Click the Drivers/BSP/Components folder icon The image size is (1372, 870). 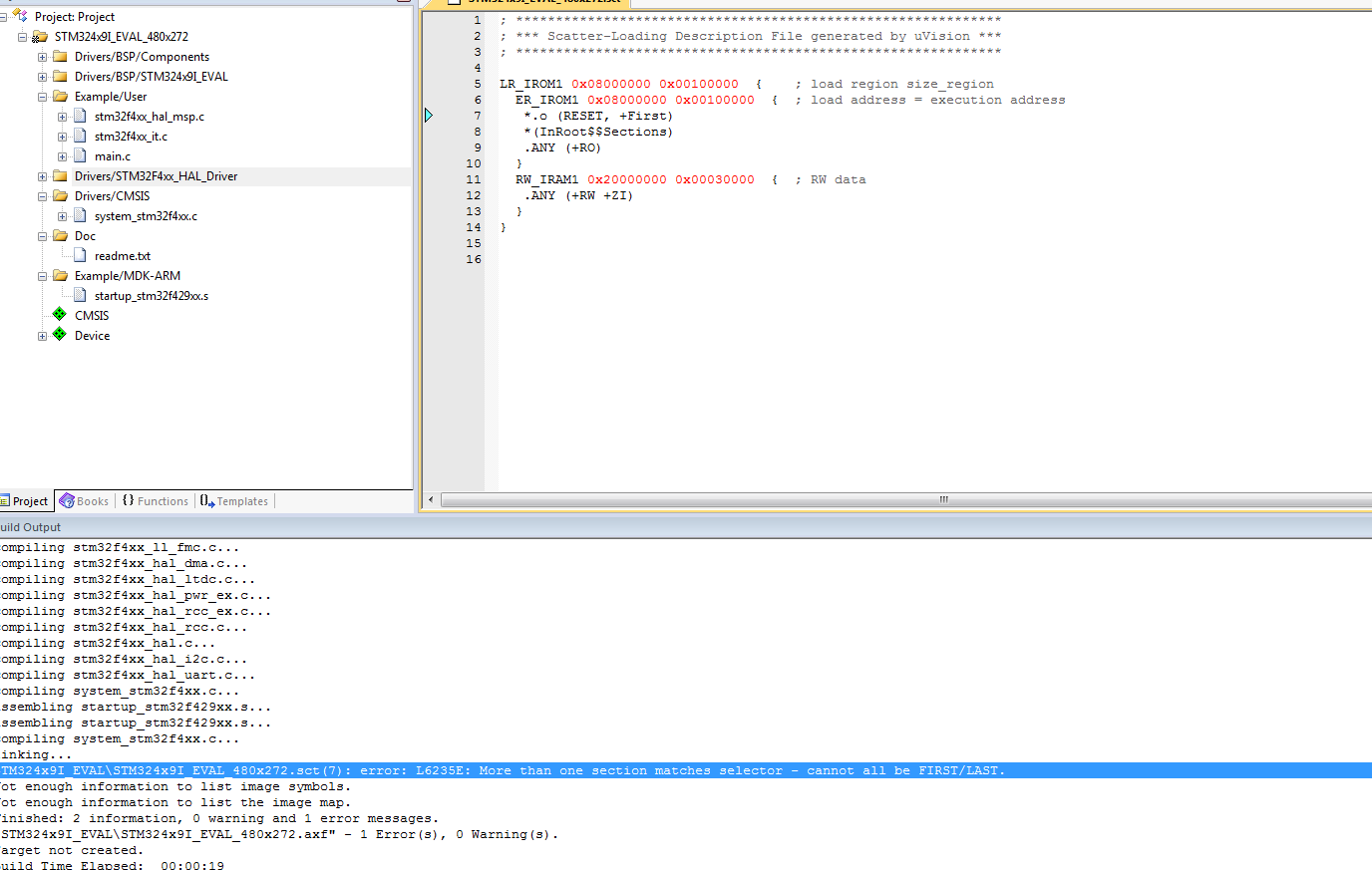(x=60, y=57)
